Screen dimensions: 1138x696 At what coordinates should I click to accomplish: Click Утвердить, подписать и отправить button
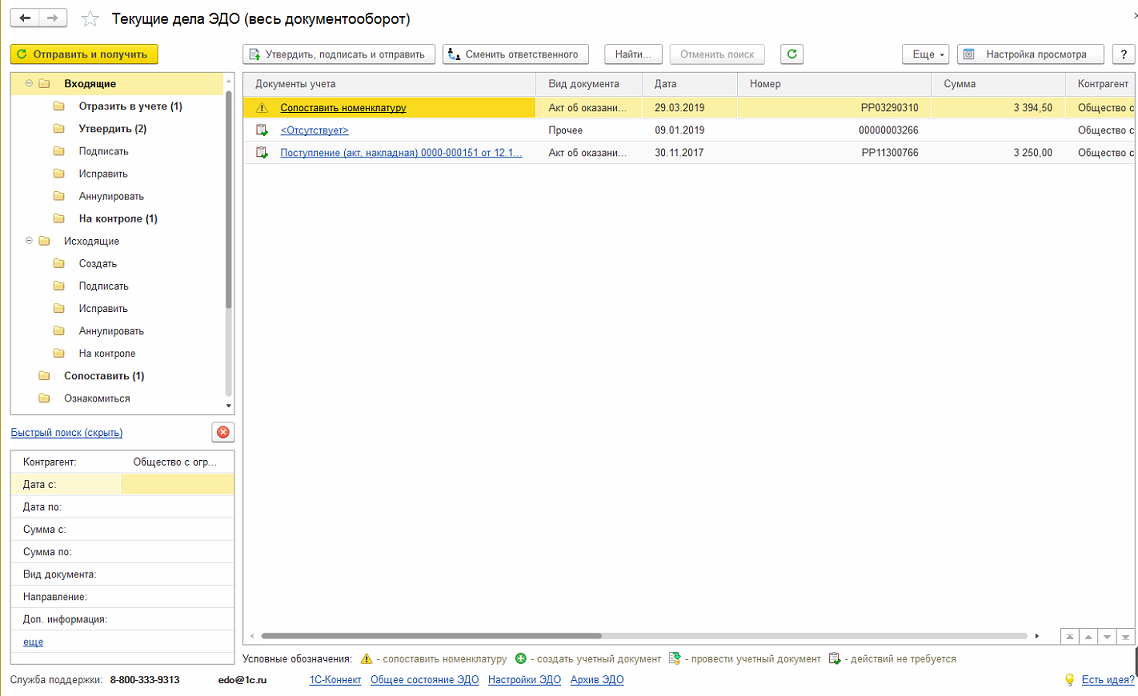pos(338,54)
